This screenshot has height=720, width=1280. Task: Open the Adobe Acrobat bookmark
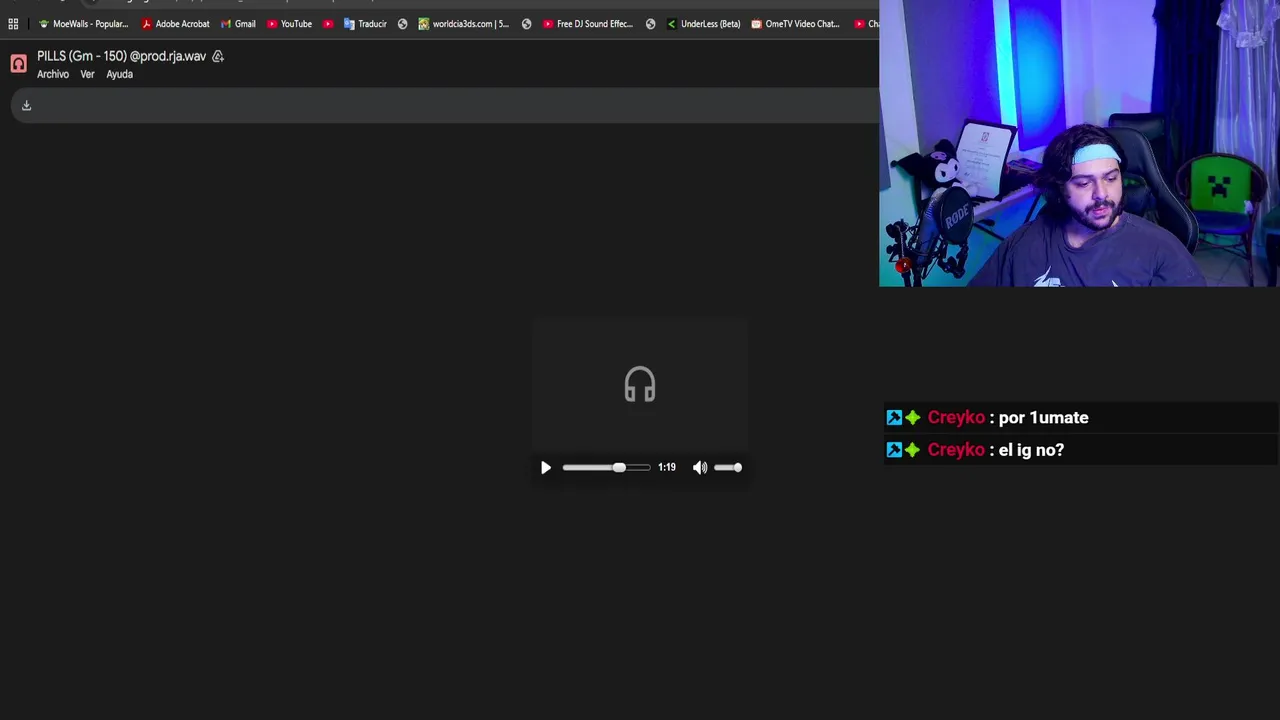point(175,24)
